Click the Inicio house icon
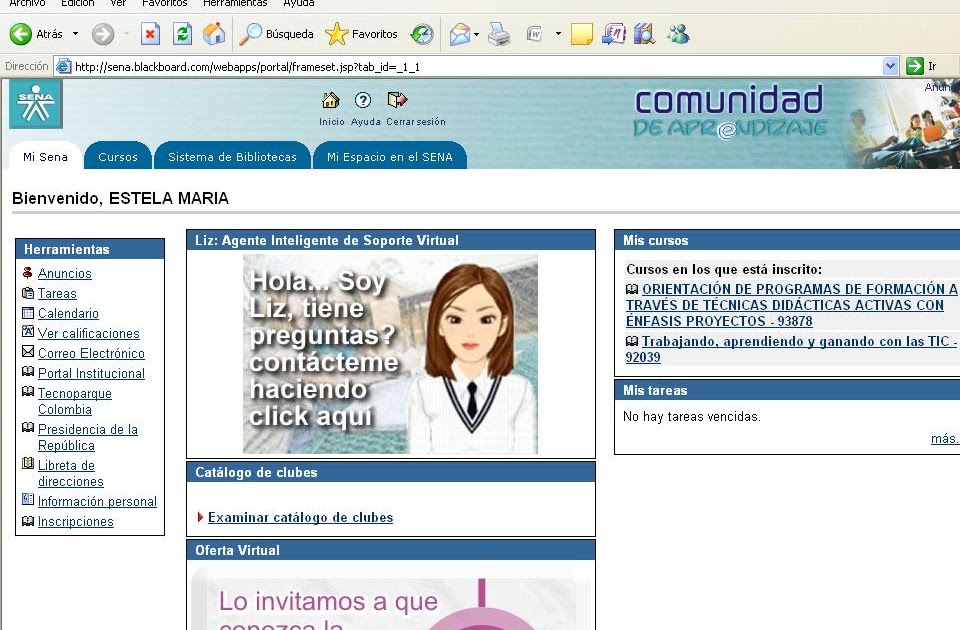 [331, 100]
